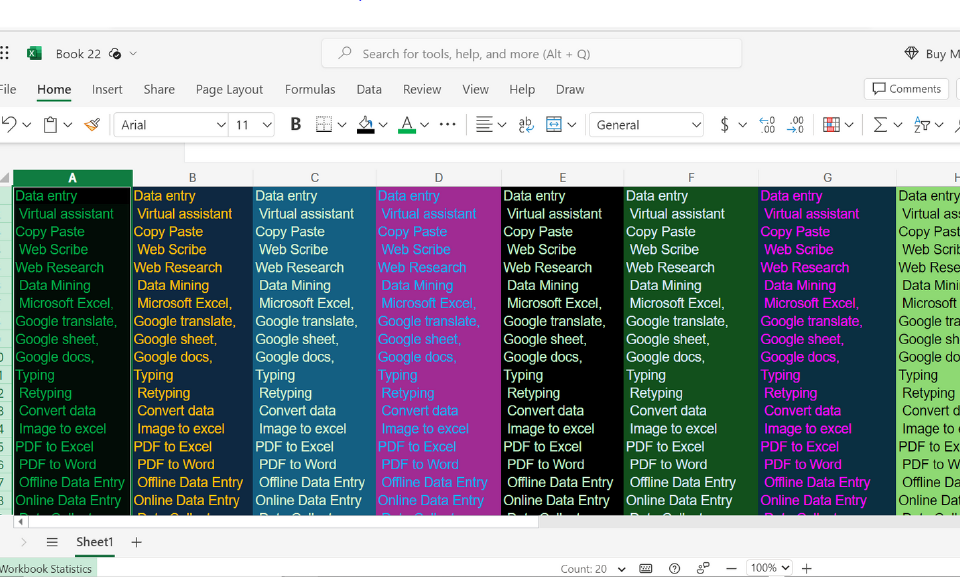The height and width of the screenshot is (577, 960).
Task: Expand the Borders dropdown arrow
Action: pos(342,125)
